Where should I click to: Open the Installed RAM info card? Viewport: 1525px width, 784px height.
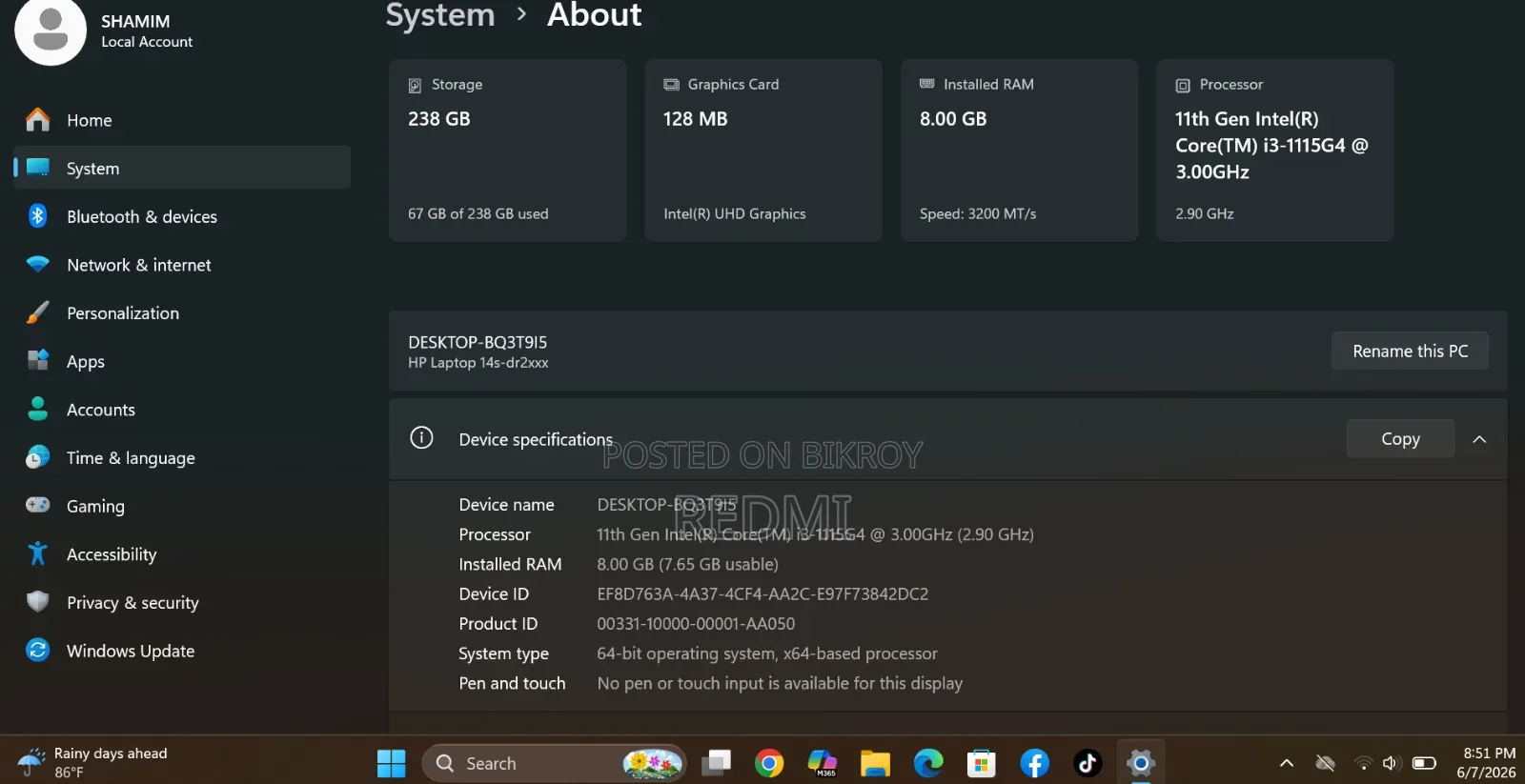[x=1019, y=151]
